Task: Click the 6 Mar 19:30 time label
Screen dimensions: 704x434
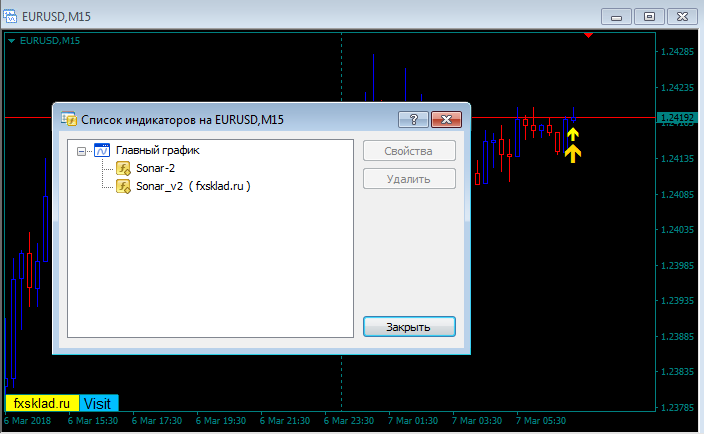Action: pyautogui.click(x=221, y=421)
